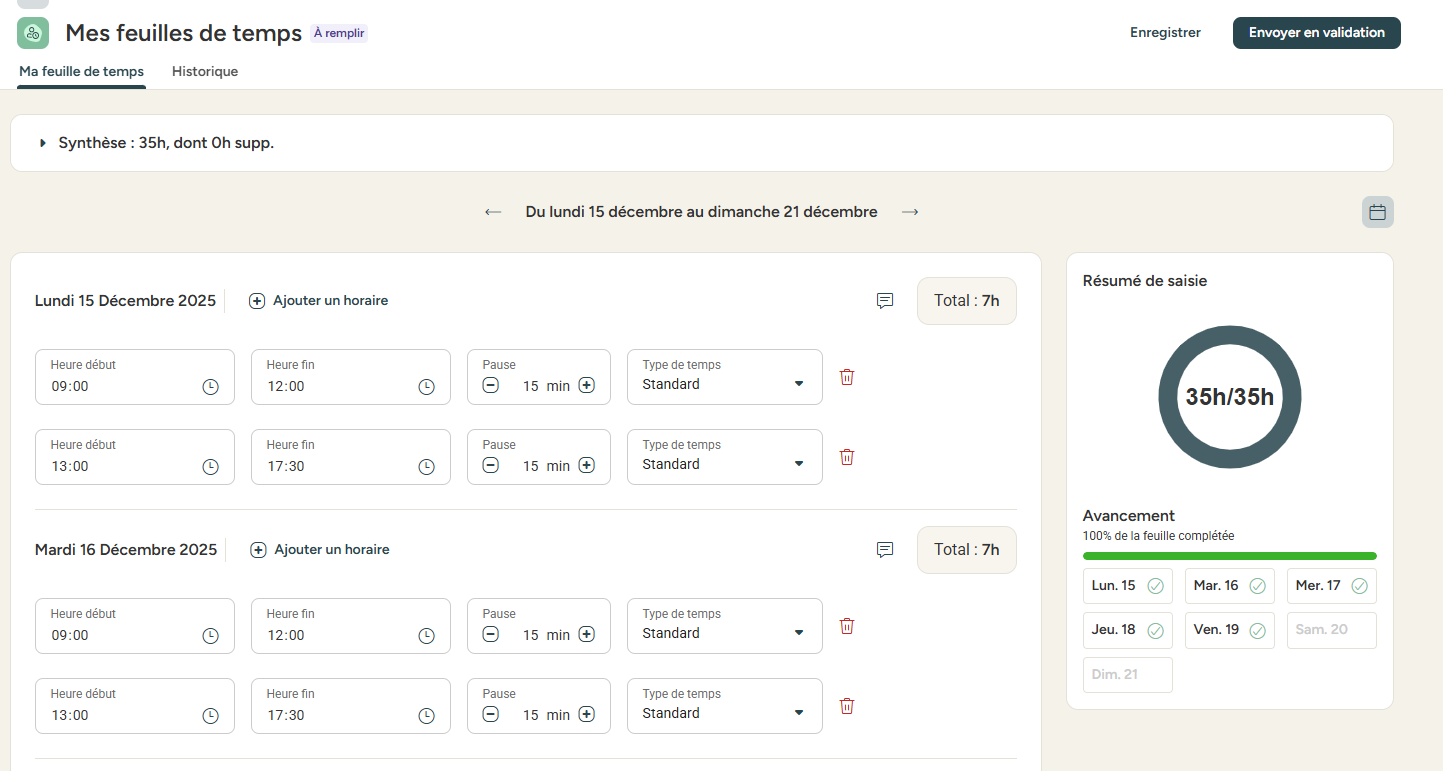
Task: Delete Monday's 09:00 time entry
Action: pyautogui.click(x=847, y=377)
